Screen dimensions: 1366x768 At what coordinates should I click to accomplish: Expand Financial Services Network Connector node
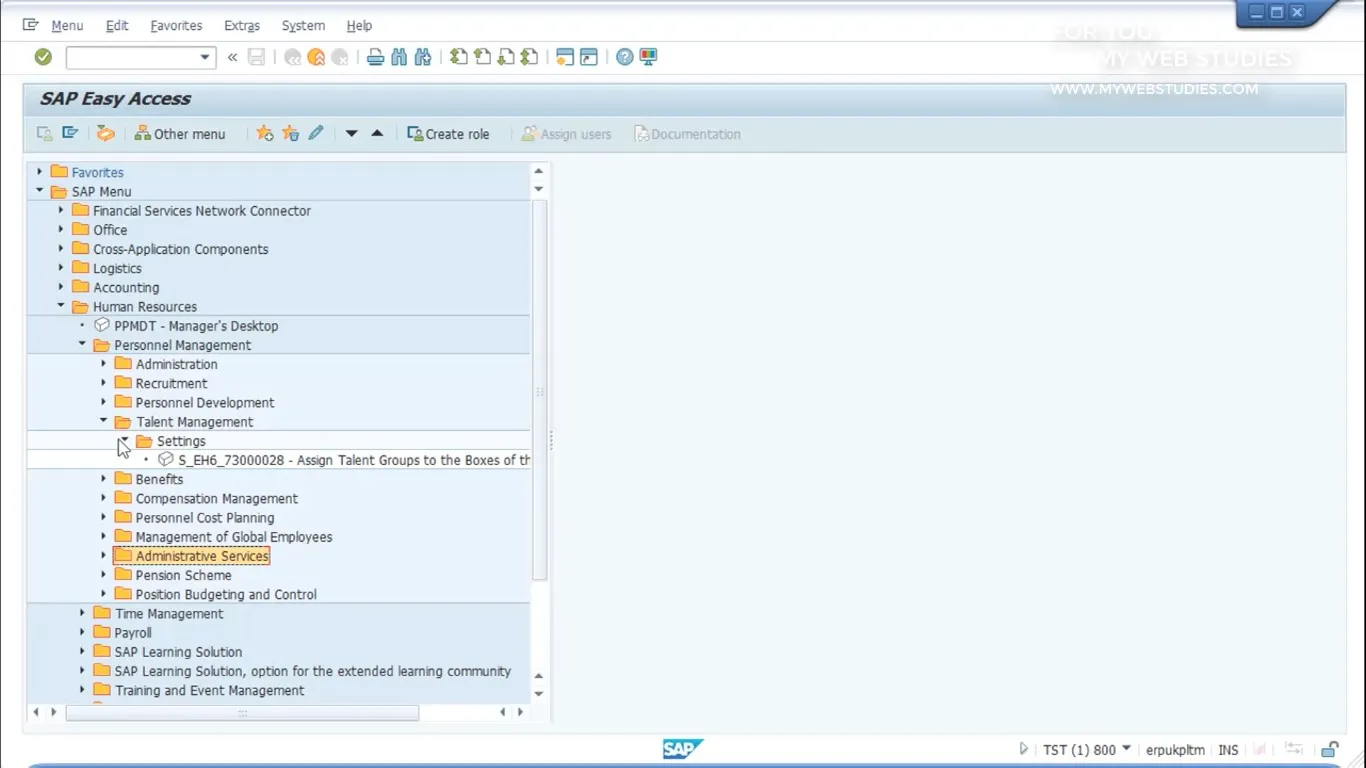click(x=61, y=210)
